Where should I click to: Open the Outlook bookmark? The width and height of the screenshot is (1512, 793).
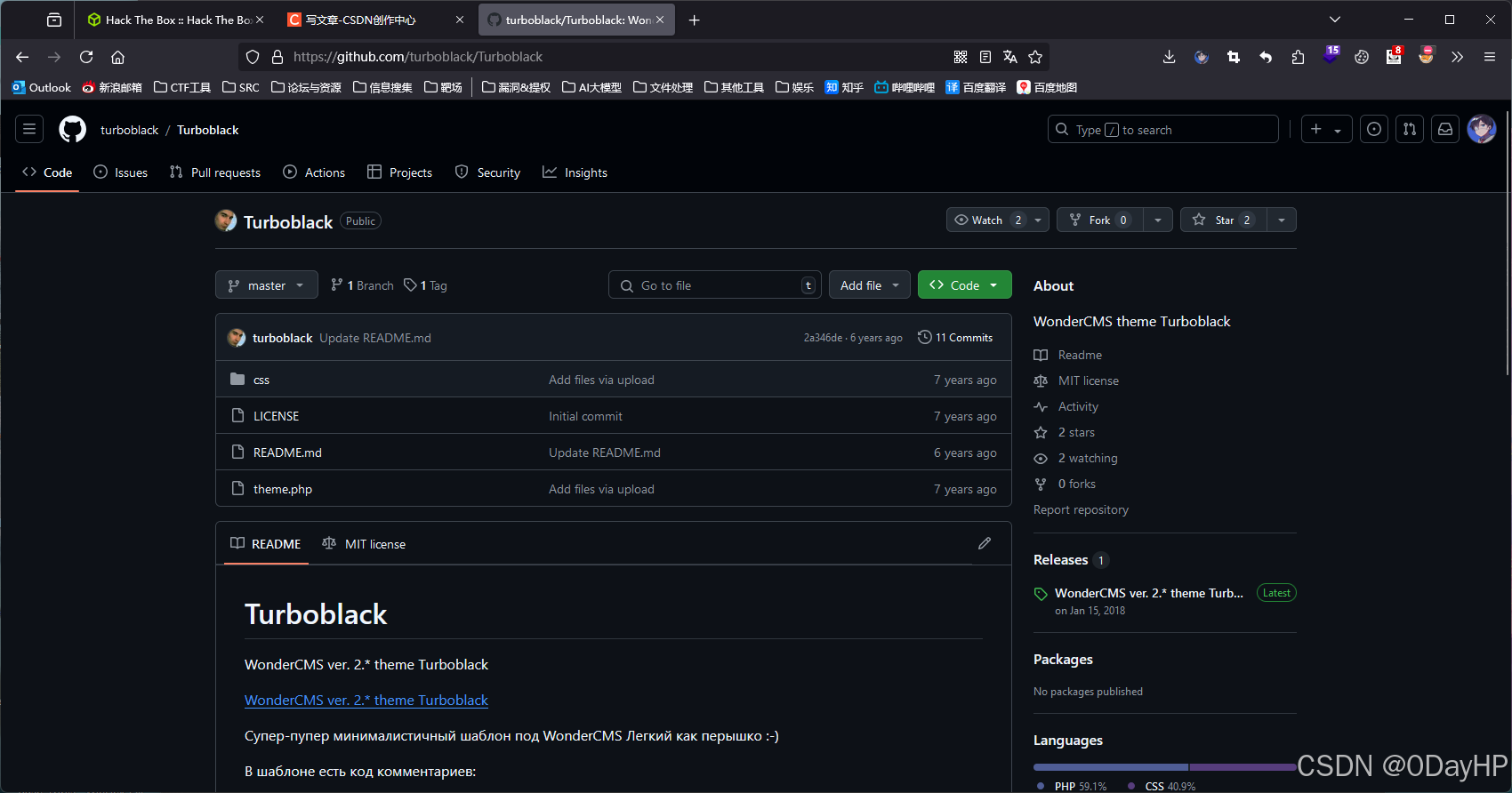[42, 87]
